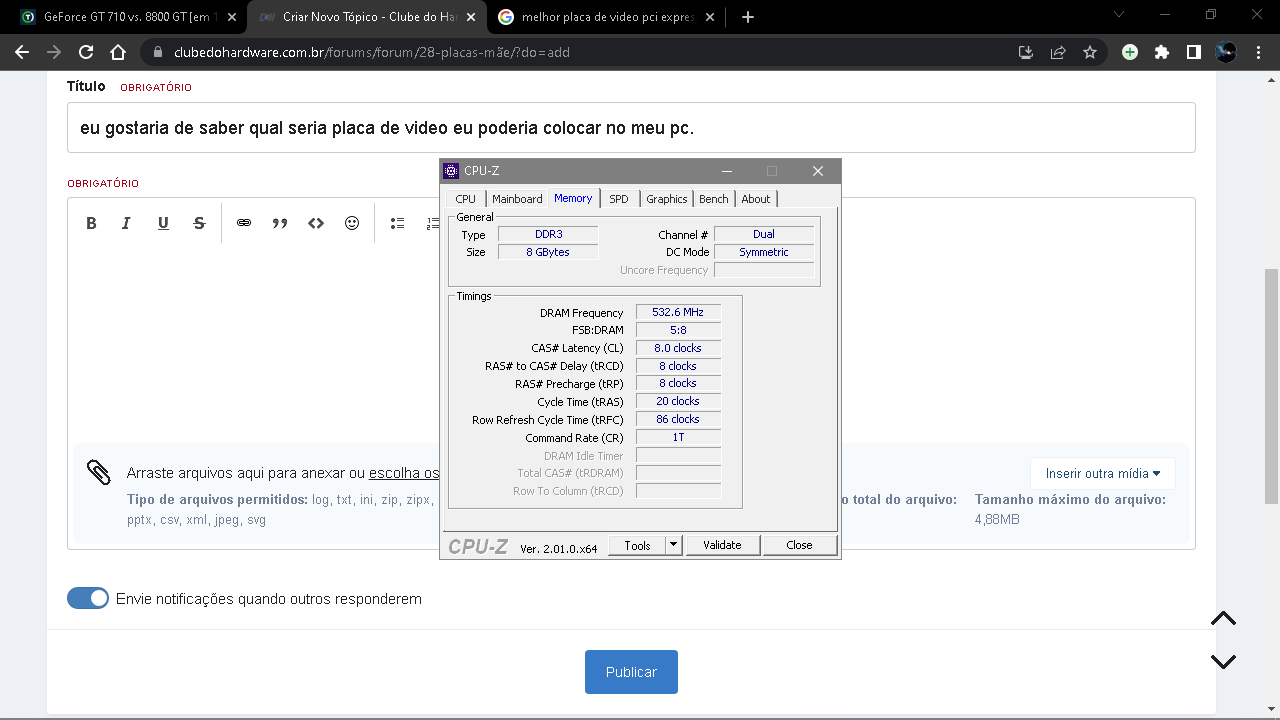Viewport: 1280px width, 720px height.
Task: Click the paperclip attachment icon
Action: (99, 472)
